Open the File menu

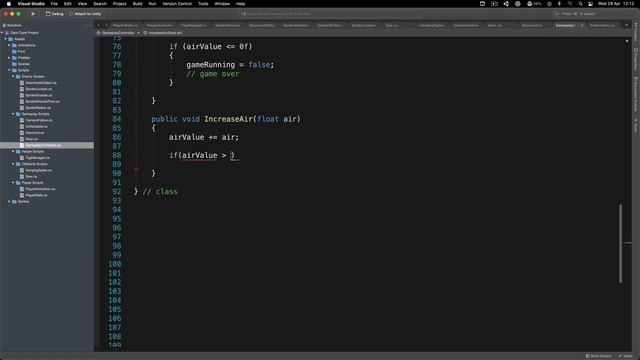(54, 4)
